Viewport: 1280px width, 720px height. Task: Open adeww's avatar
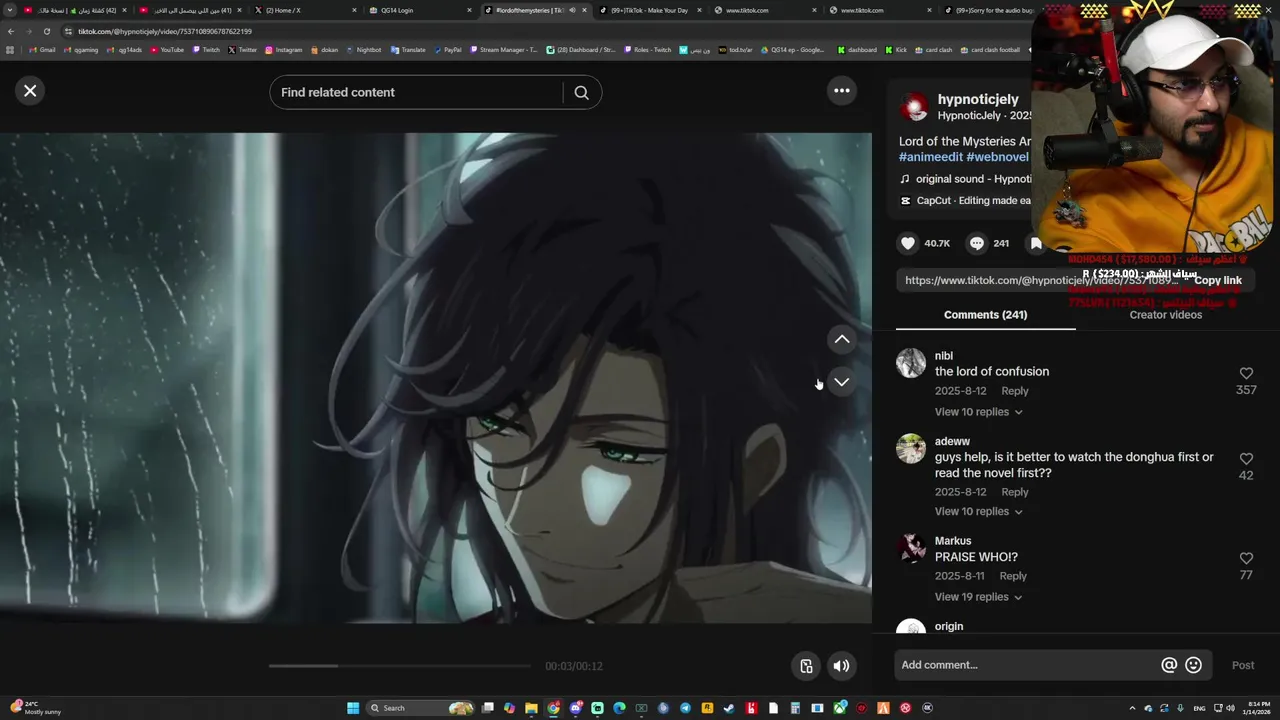pyautogui.click(x=911, y=448)
